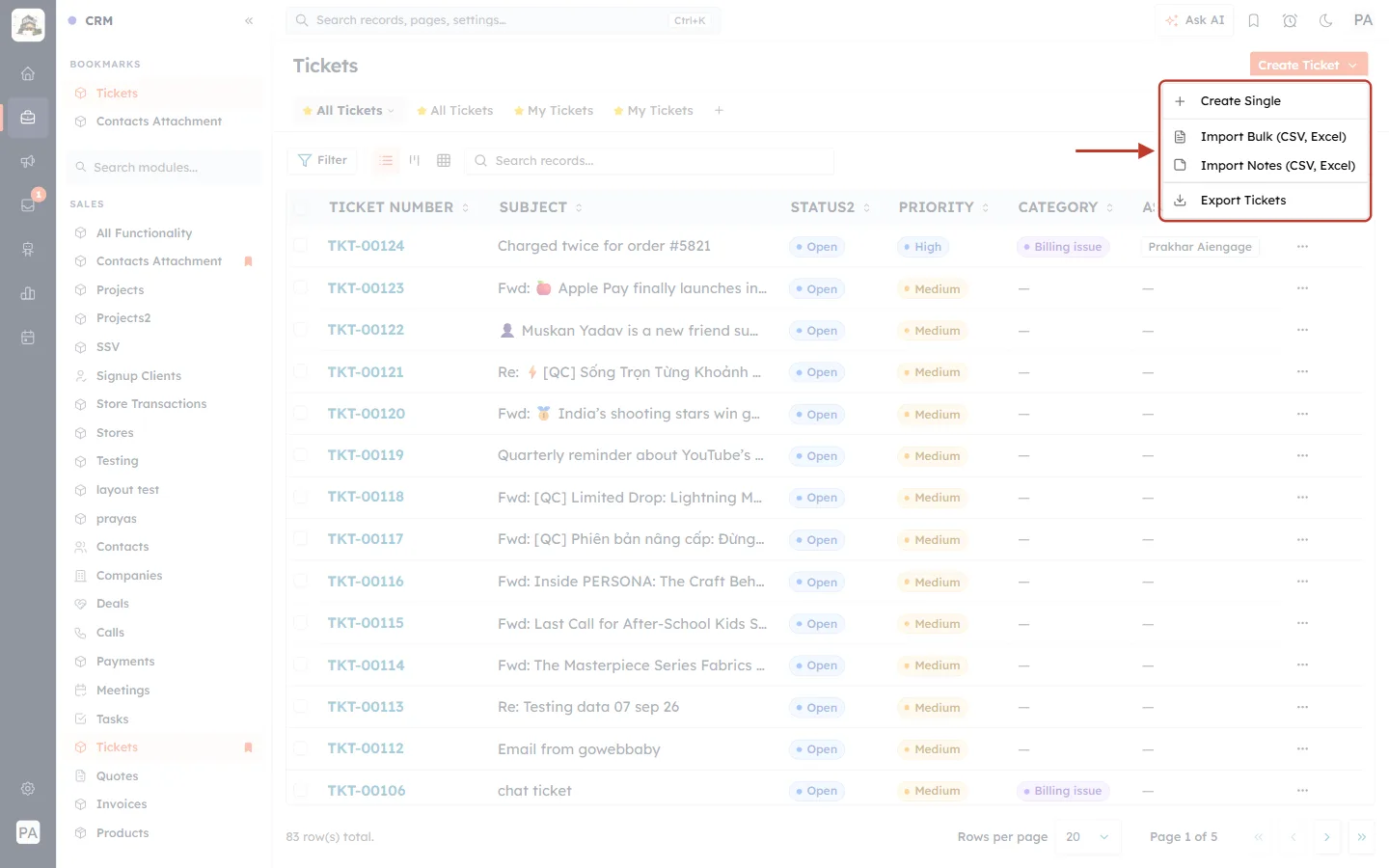
Task: Sort by the Priority column arrows
Action: click(x=985, y=207)
